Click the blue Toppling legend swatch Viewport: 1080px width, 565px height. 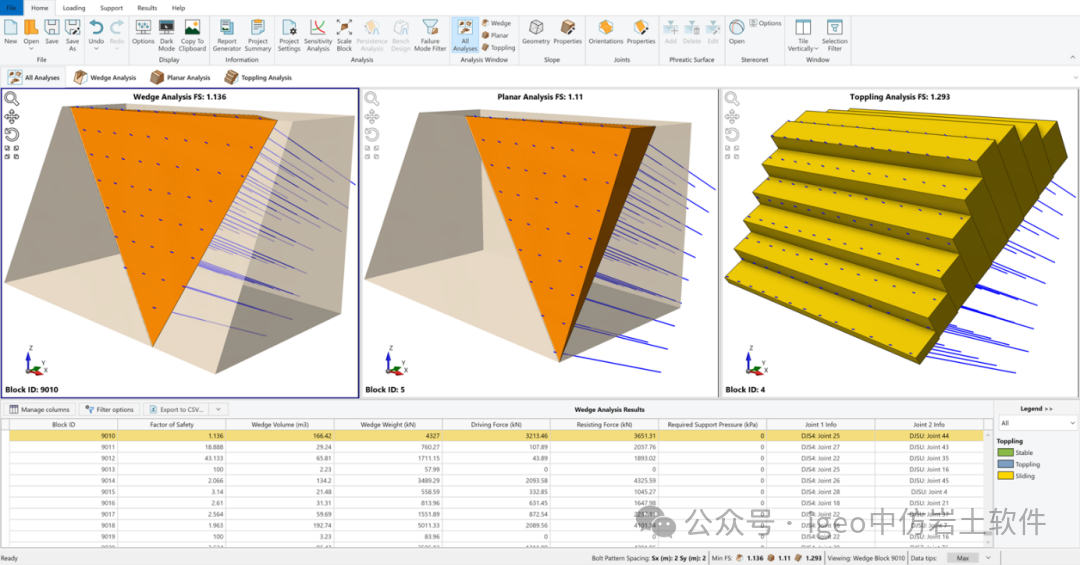[1006, 464]
